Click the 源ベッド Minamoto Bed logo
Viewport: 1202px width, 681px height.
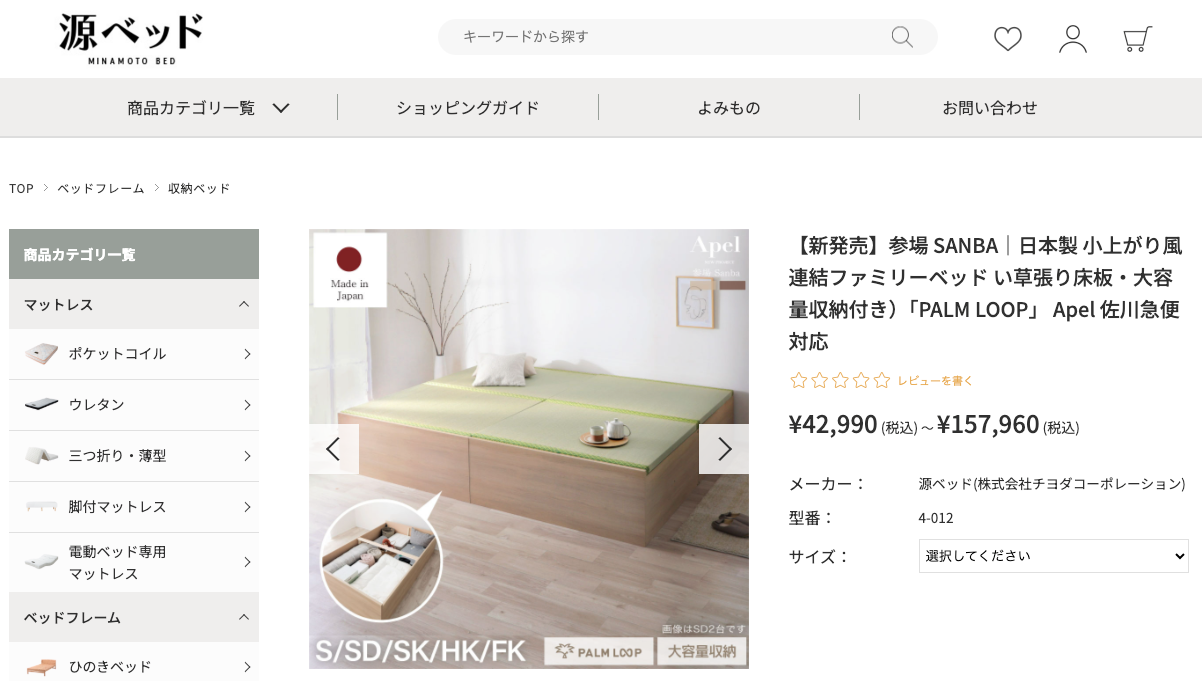[131, 39]
